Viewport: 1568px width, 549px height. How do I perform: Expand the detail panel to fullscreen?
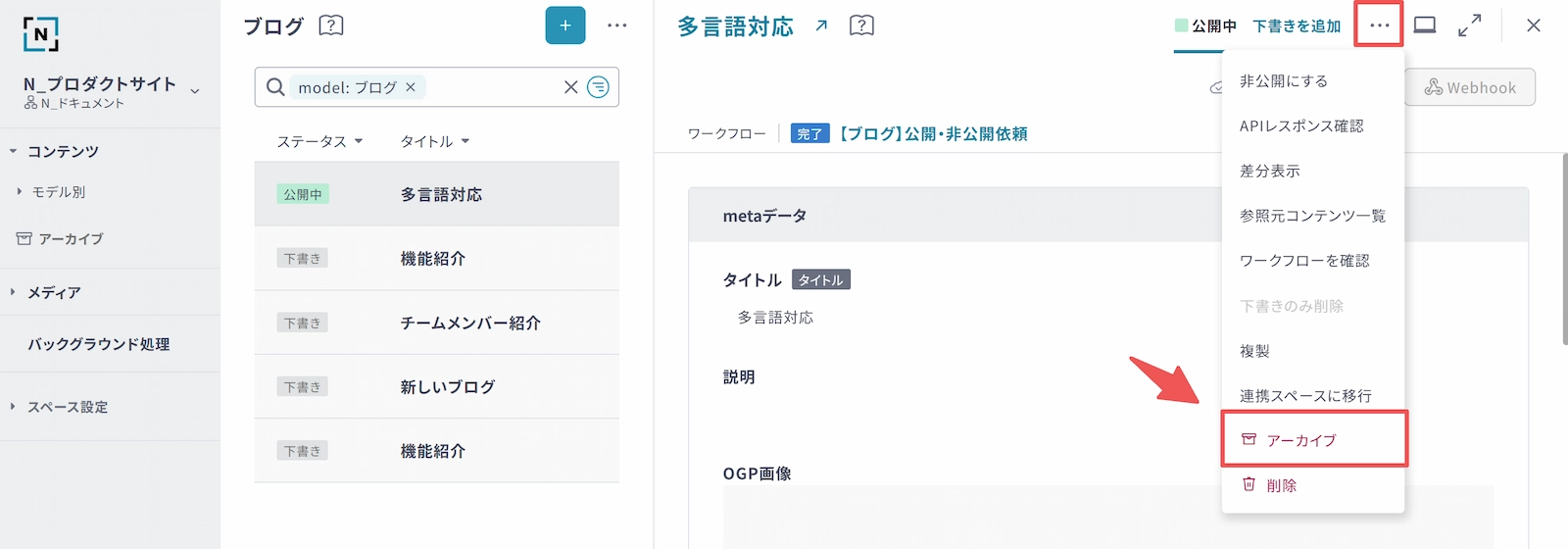[x=1469, y=25]
